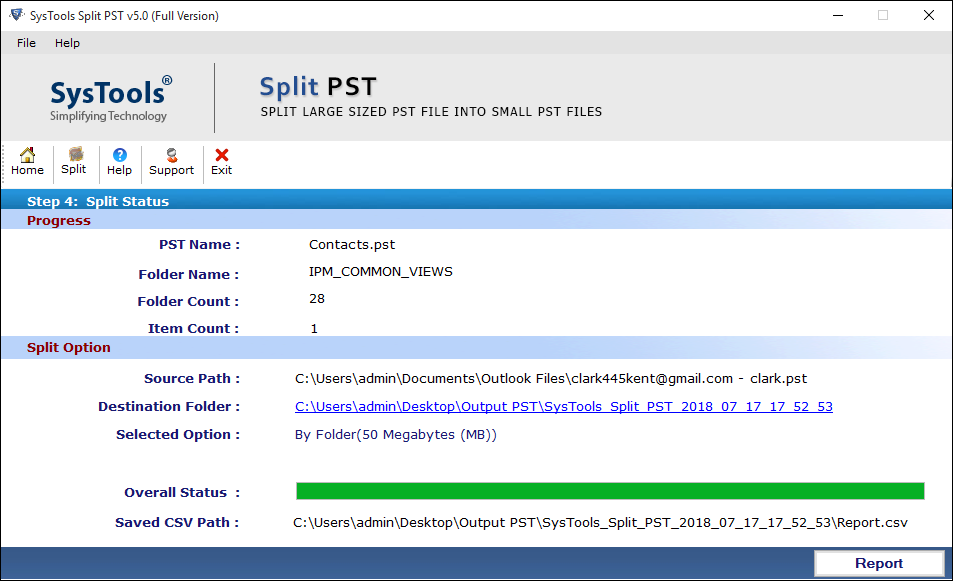Click the green Overall Status progress bar
Image resolution: width=953 pixels, height=581 pixels.
tap(610, 491)
